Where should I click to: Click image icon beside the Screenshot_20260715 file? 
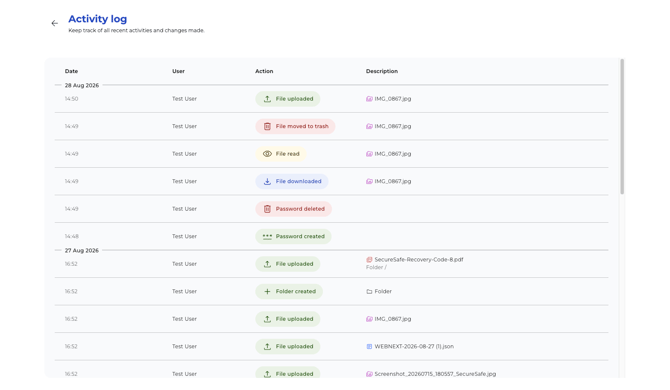[369, 374]
